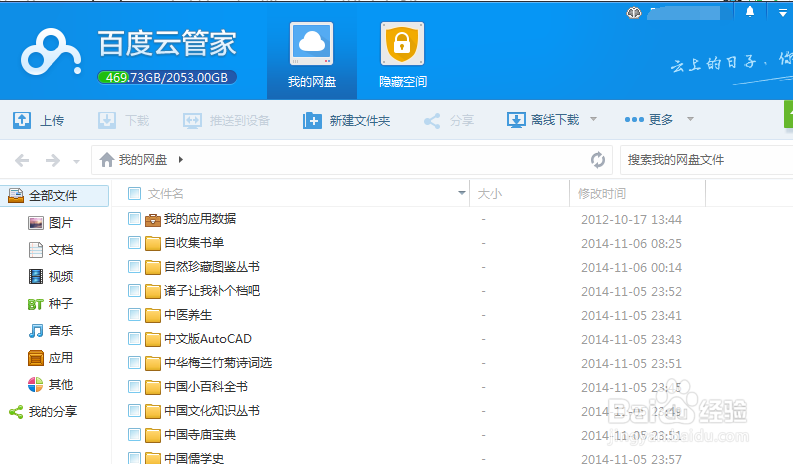Check the box for 中国小百科全书
Screen dimensions: 793x464
134,387
